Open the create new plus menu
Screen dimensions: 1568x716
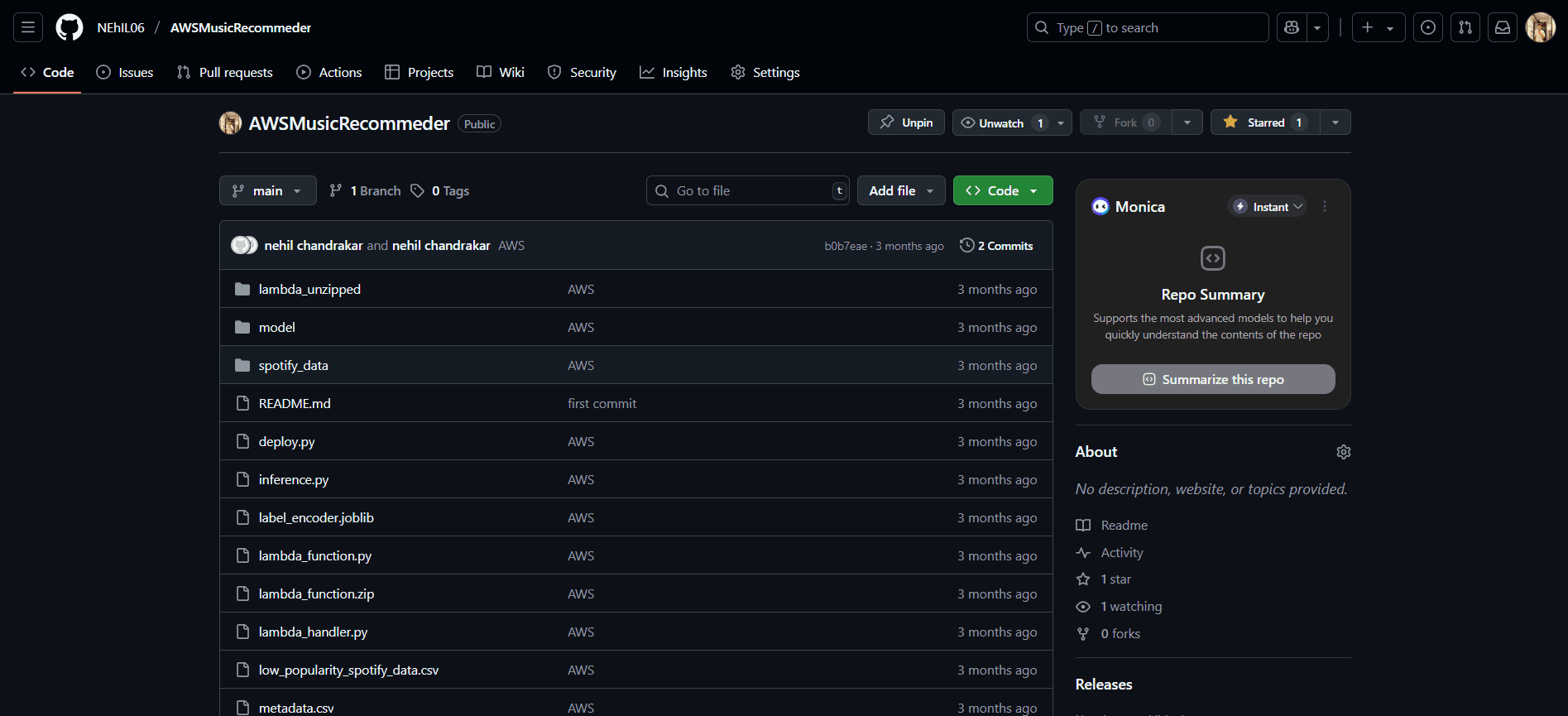[x=1379, y=27]
